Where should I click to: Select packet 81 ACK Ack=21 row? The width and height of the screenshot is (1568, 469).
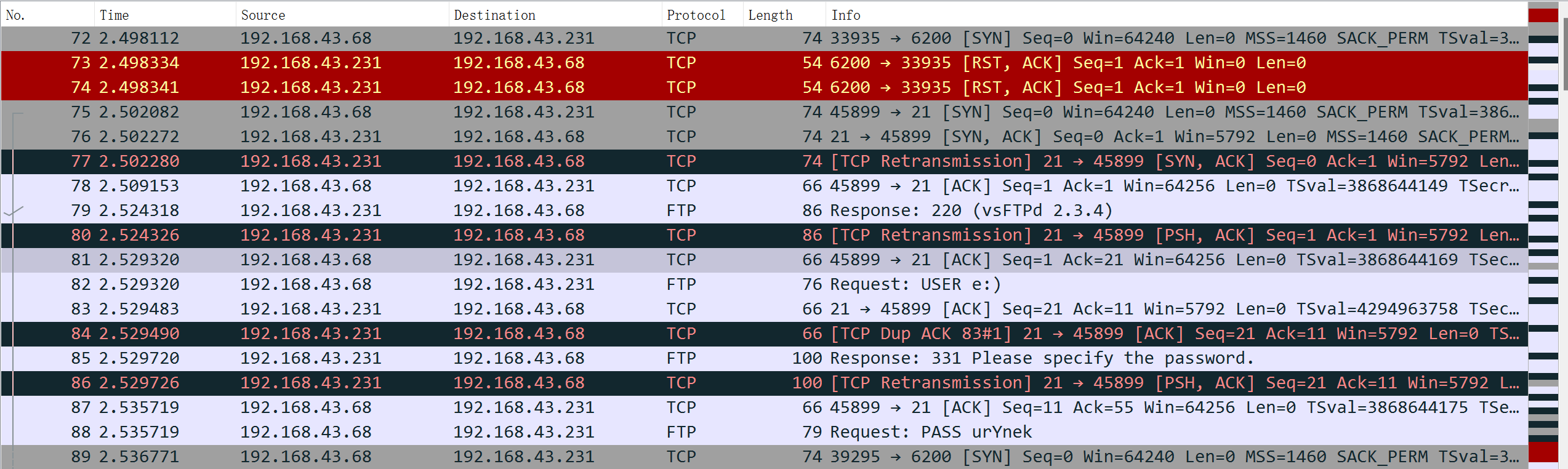(764, 260)
